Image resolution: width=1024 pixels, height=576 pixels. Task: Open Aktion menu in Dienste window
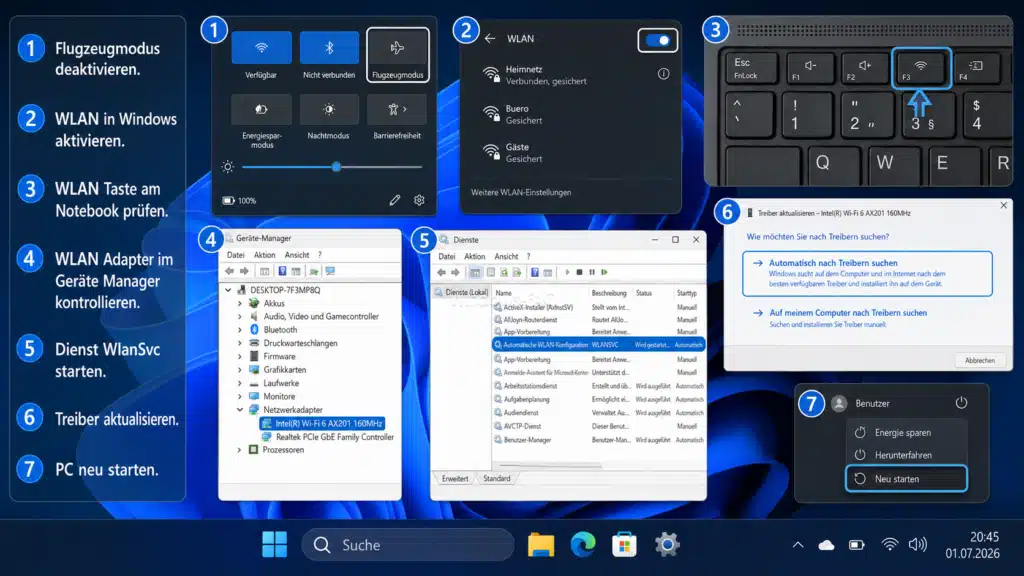[x=474, y=256]
